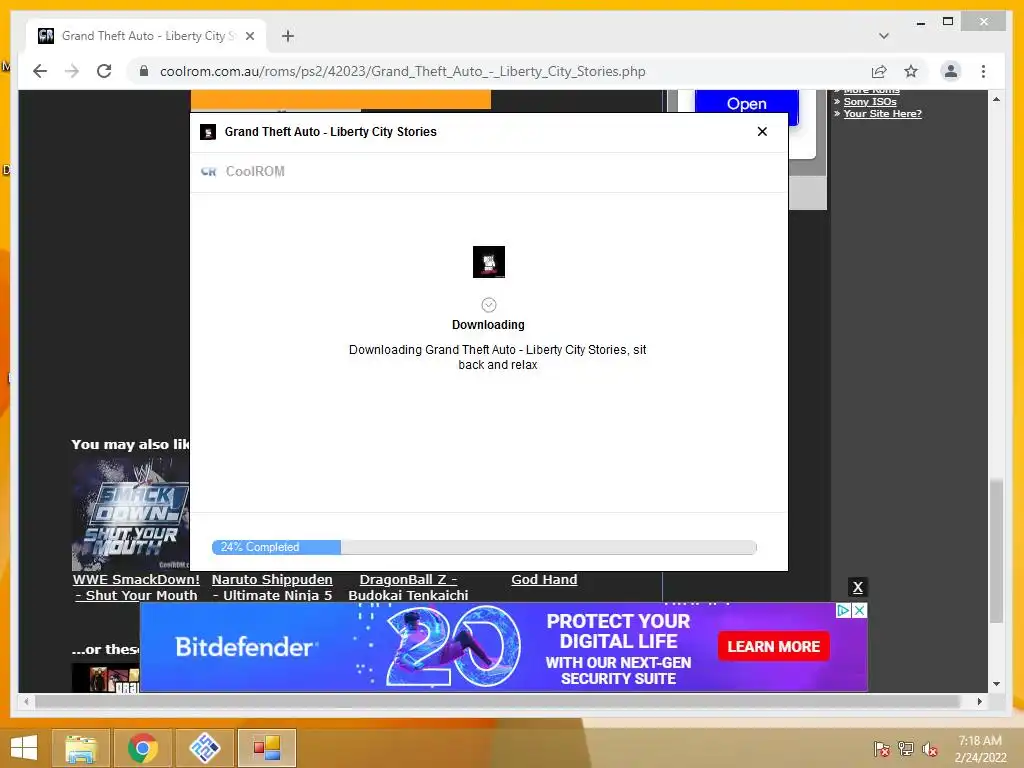The height and width of the screenshot is (768, 1024).
Task: Click Learn More on the Bitdefender ad
Action: pyautogui.click(x=774, y=647)
